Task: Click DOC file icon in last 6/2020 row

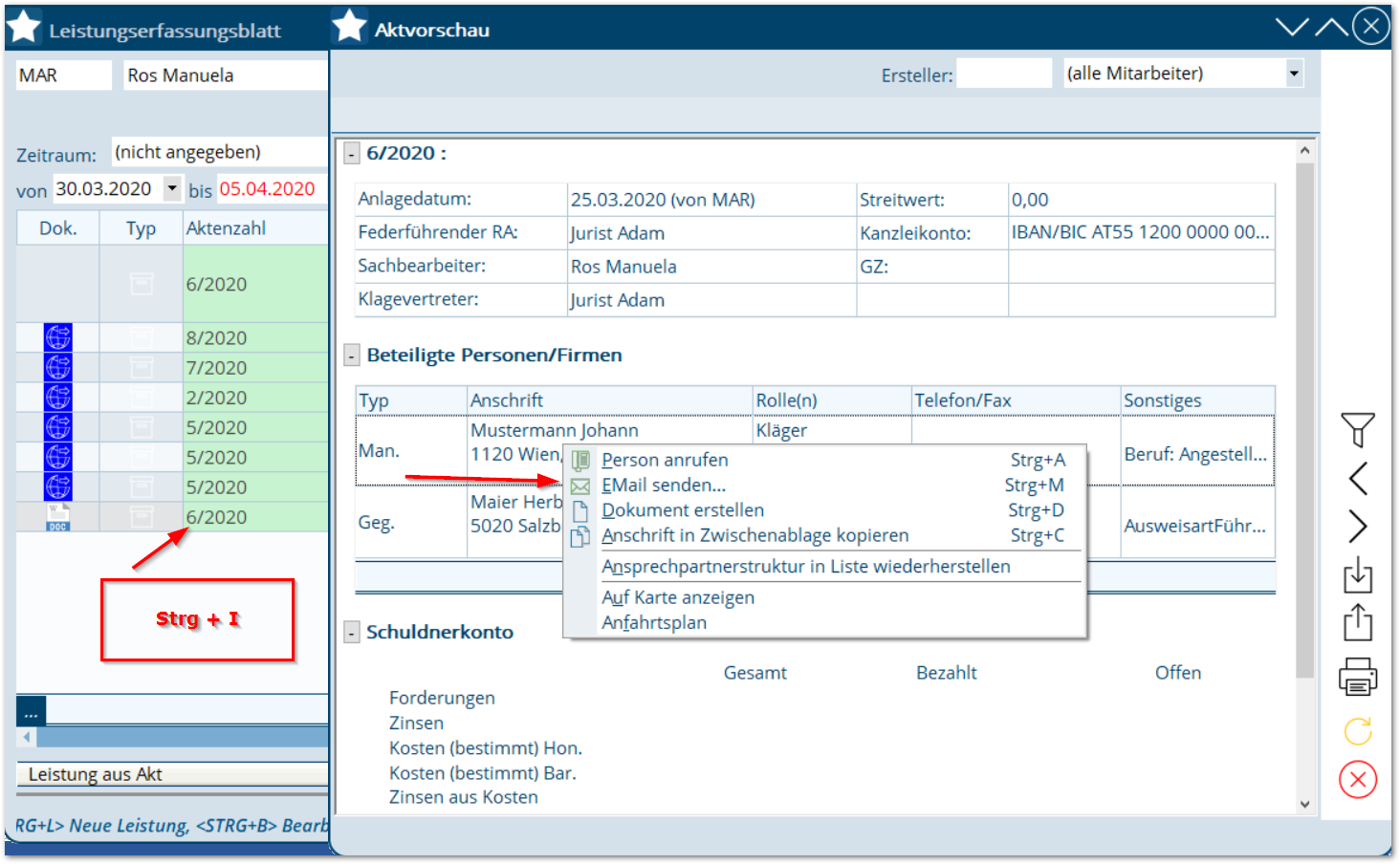Action: (58, 517)
